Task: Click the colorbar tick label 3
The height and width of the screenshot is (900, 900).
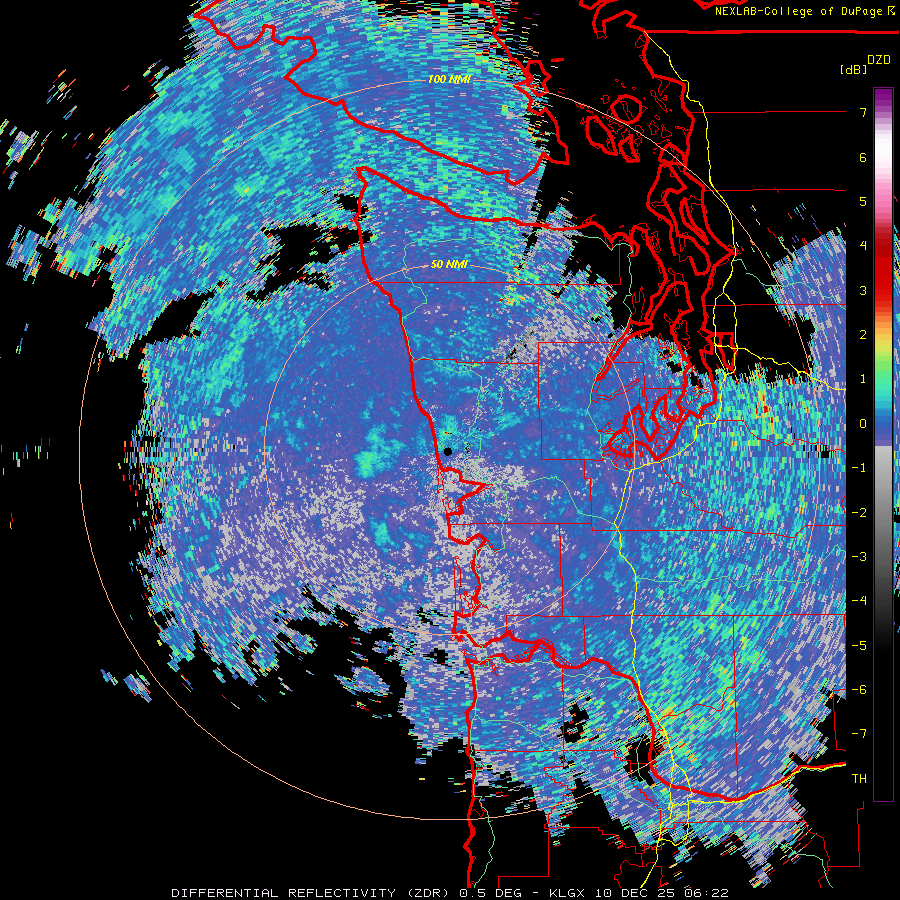Action: tap(863, 290)
